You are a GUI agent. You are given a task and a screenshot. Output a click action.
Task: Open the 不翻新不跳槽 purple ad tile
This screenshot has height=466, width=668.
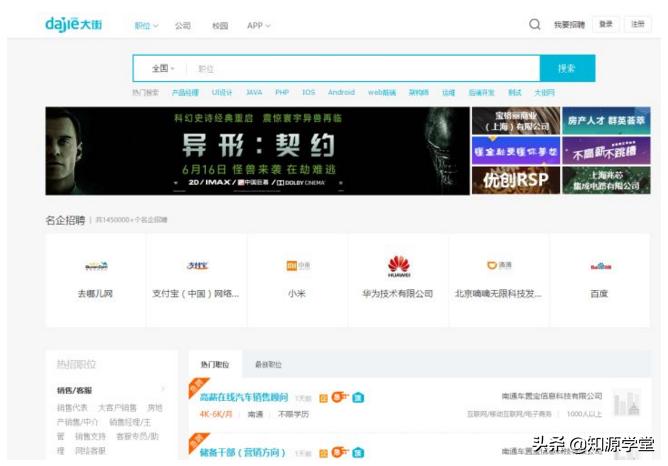pos(606,151)
